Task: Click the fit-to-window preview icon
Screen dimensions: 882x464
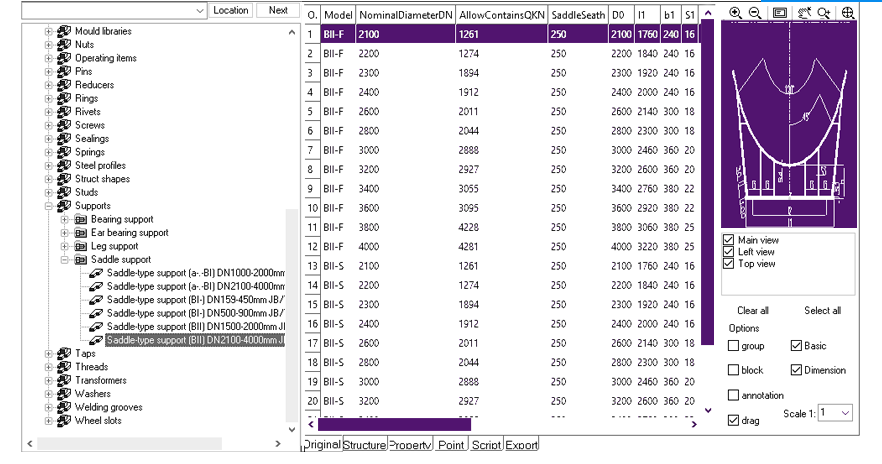Action: [779, 13]
